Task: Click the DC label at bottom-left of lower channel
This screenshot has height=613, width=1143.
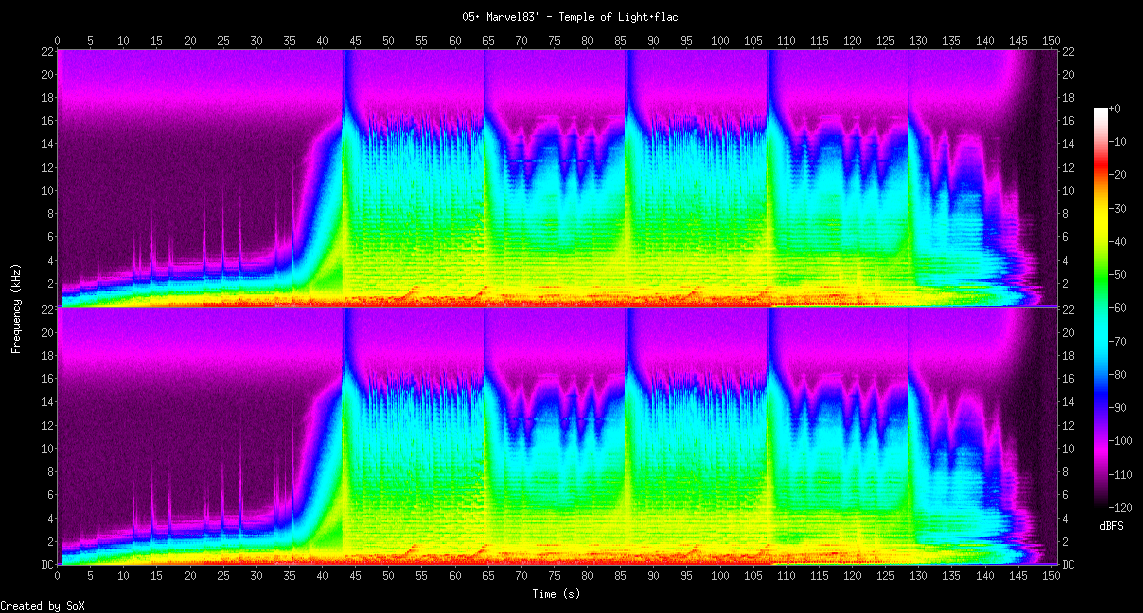Action: (46, 565)
